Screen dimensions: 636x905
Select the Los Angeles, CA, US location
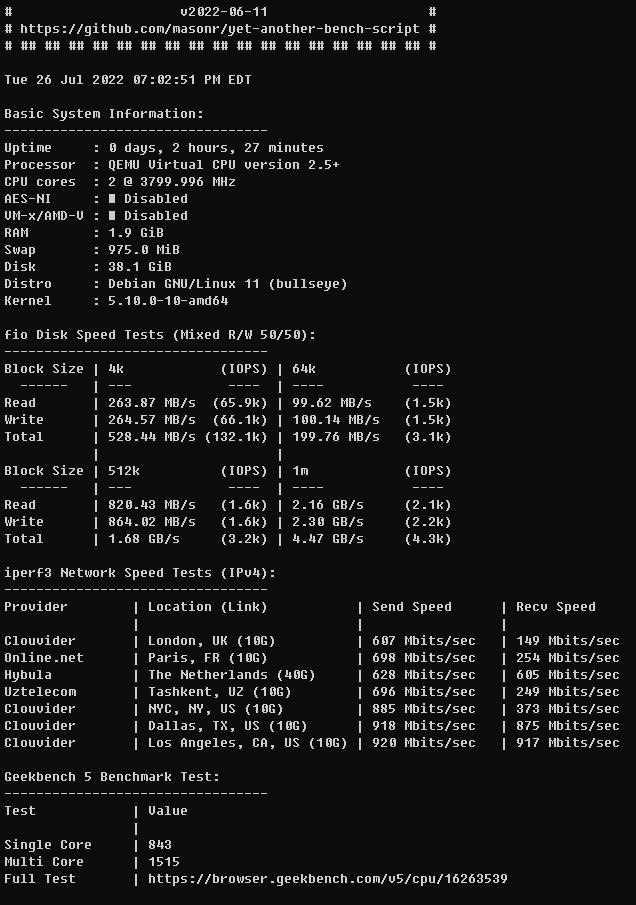click(247, 743)
